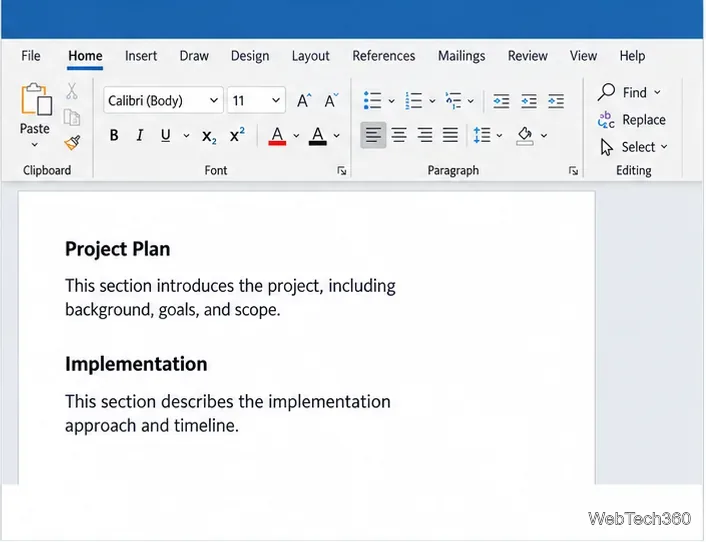
Task: Toggle Bold formatting
Action: coord(114,135)
